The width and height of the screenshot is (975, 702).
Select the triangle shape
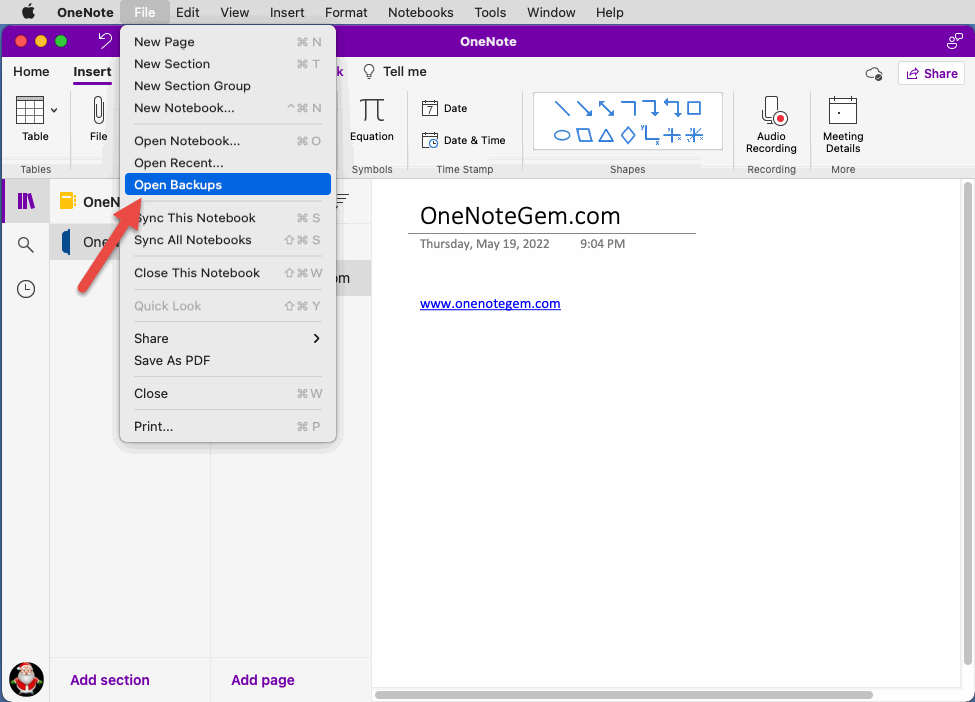pyautogui.click(x=606, y=135)
